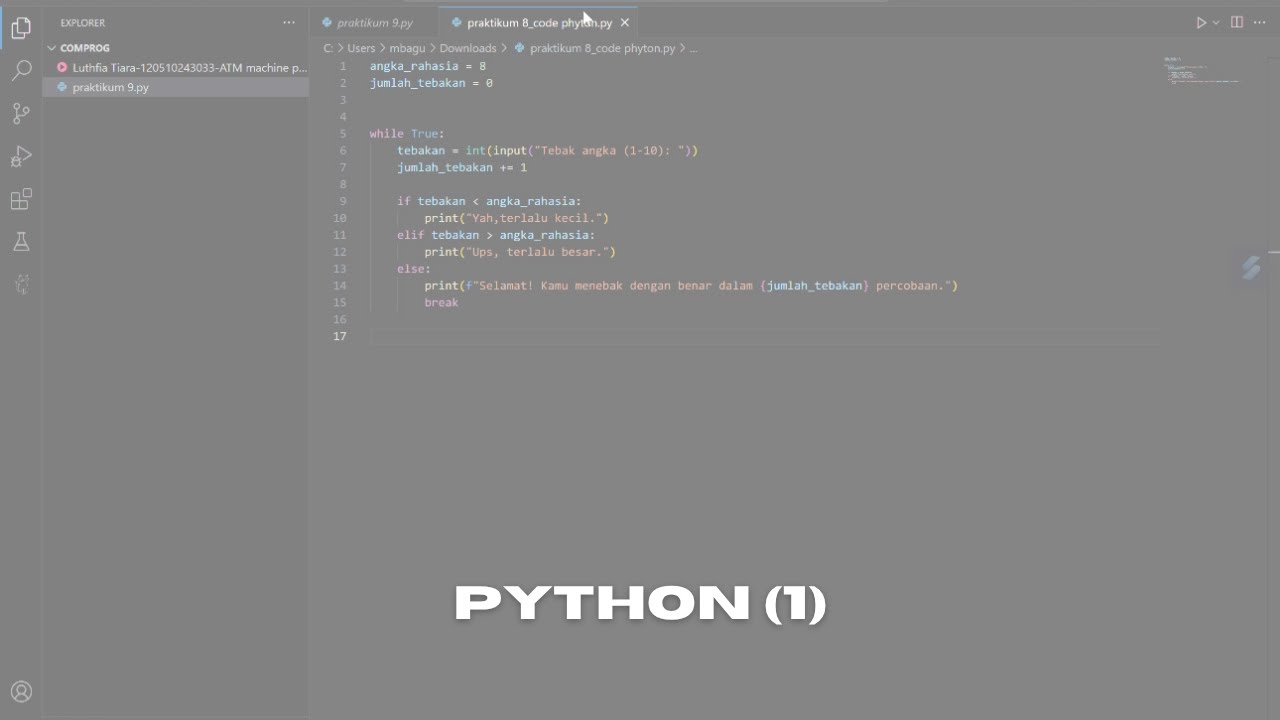Select line number 3 in the gutter
Viewport: 1280px width, 720px height.
tap(343, 100)
